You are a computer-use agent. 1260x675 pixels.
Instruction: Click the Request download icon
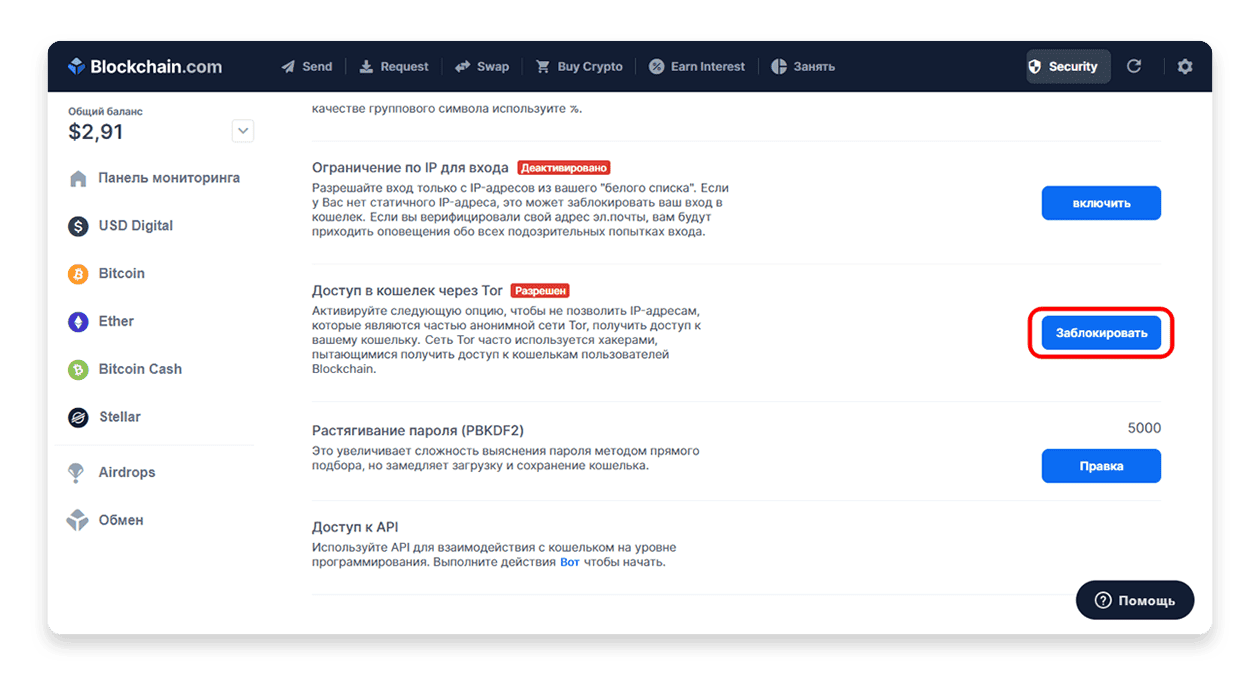366,67
